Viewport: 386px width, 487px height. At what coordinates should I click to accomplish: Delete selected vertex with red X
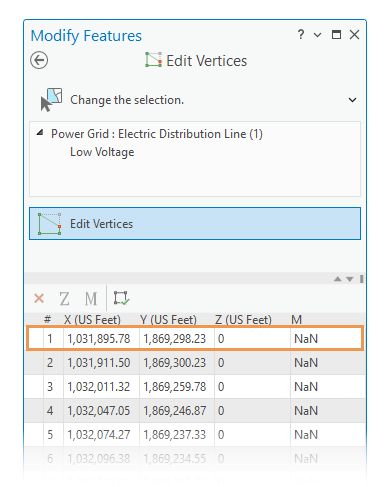pyautogui.click(x=39, y=298)
